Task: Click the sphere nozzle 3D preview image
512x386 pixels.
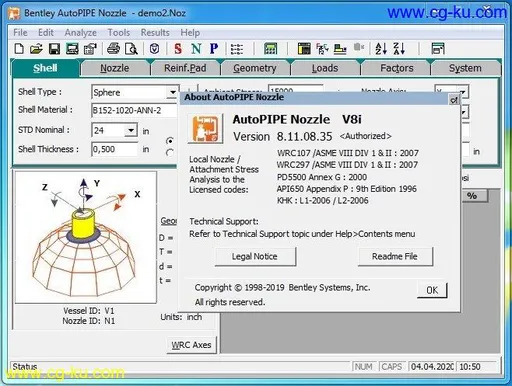Action: (86, 237)
